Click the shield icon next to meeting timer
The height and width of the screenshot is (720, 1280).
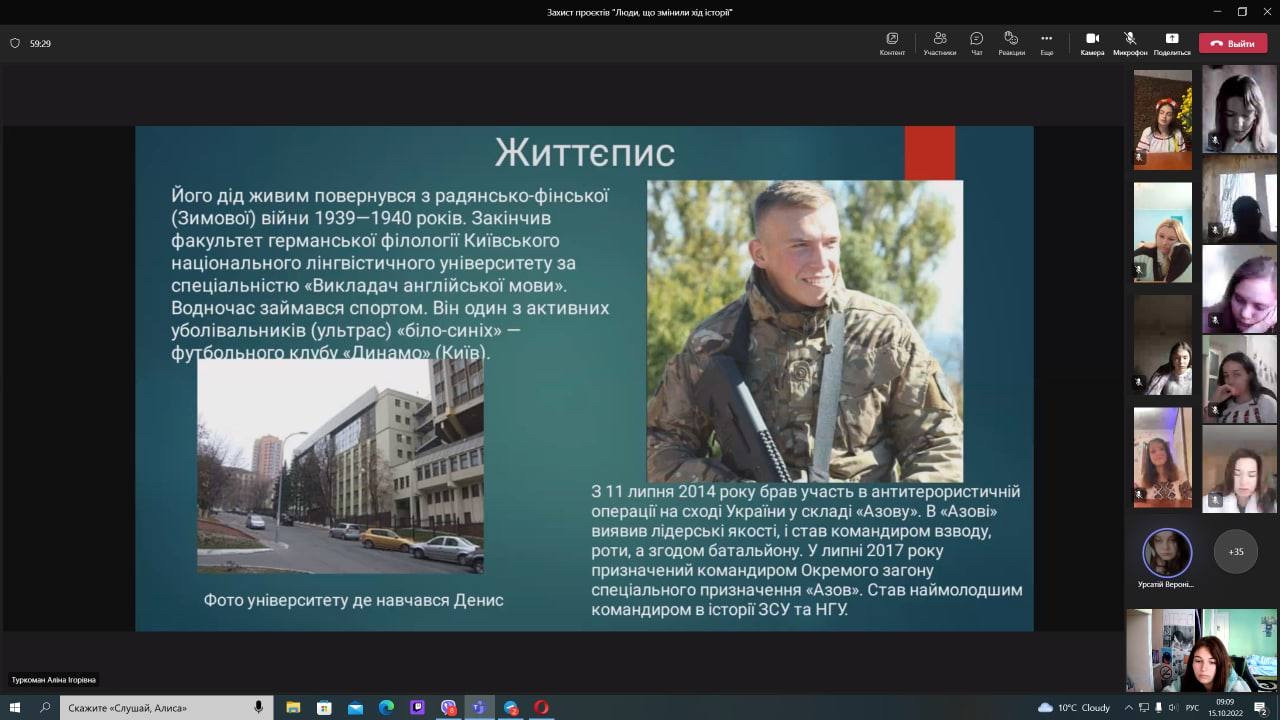pyautogui.click(x=15, y=44)
